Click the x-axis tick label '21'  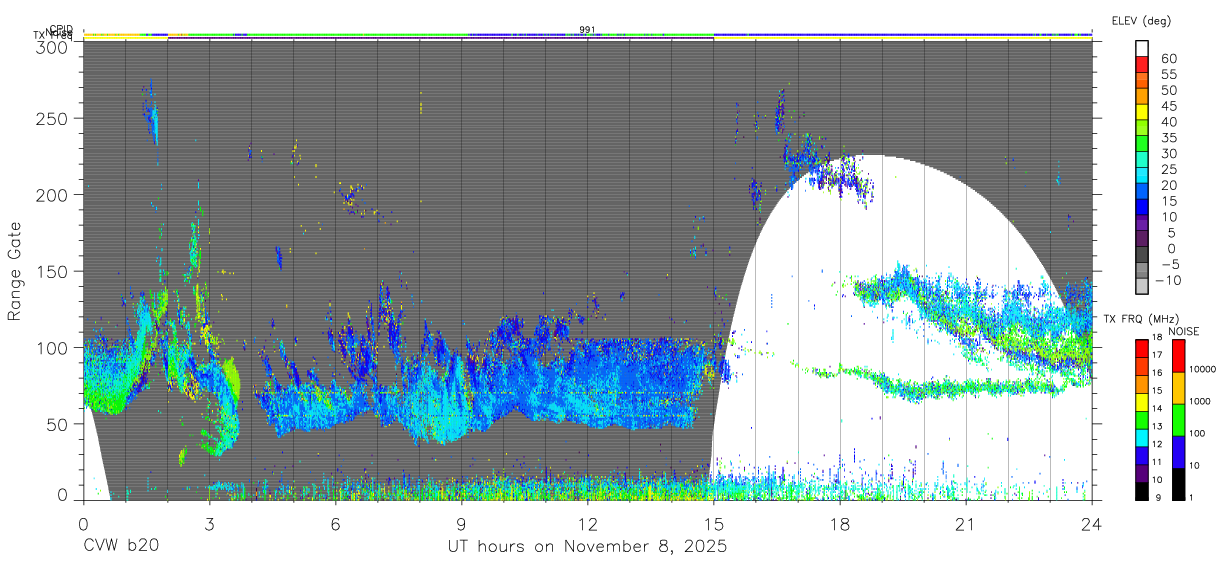(x=965, y=523)
